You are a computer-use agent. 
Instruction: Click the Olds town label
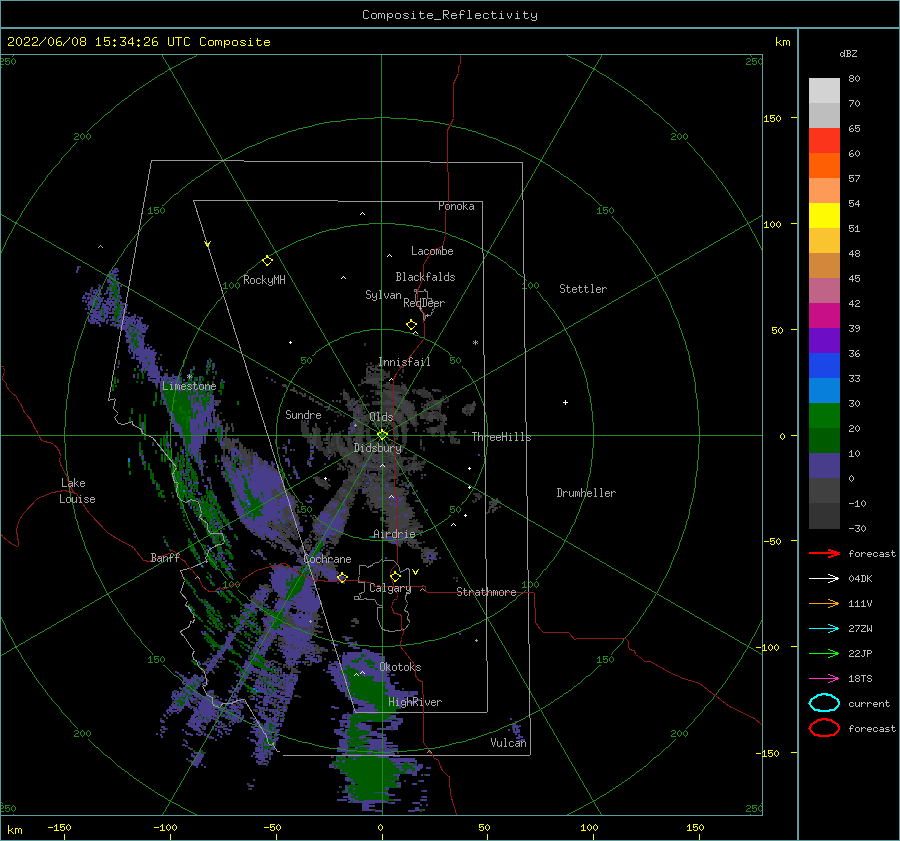(381, 416)
